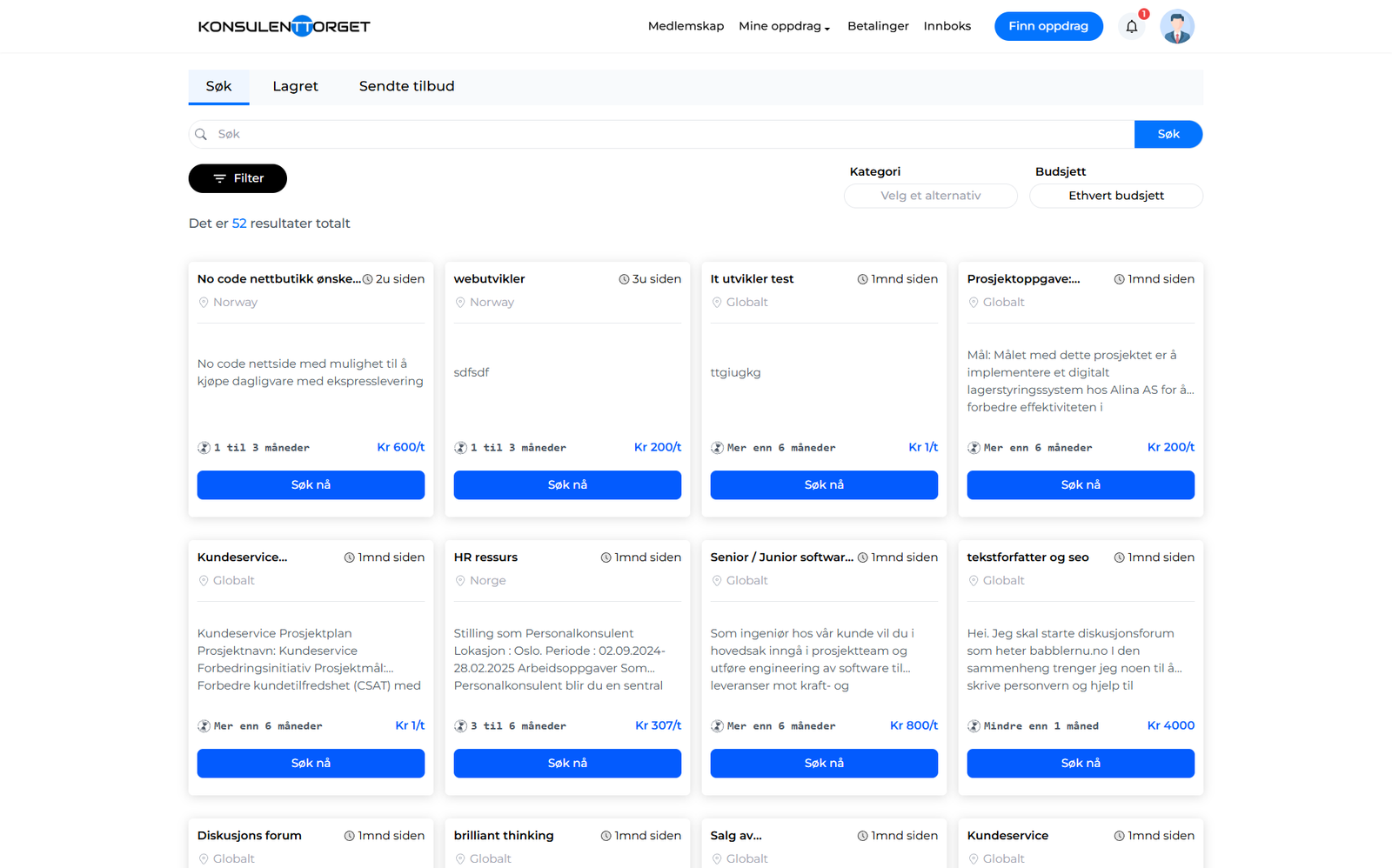Image resolution: width=1392 pixels, height=868 pixels.
Task: Click the Konsulenttorget logo
Action: 284,26
